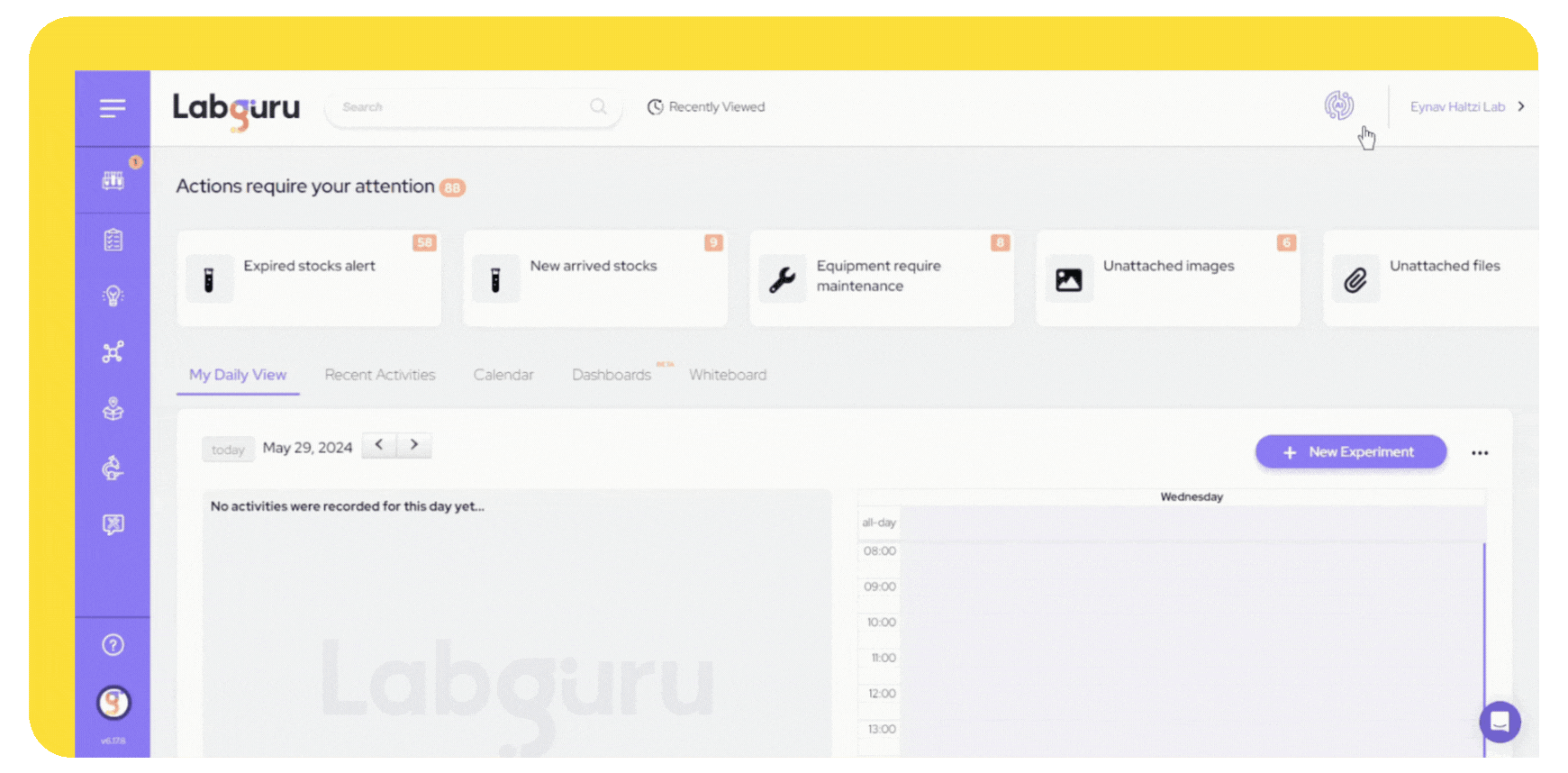Open the molecule network icon in sidebar

pyautogui.click(x=113, y=351)
